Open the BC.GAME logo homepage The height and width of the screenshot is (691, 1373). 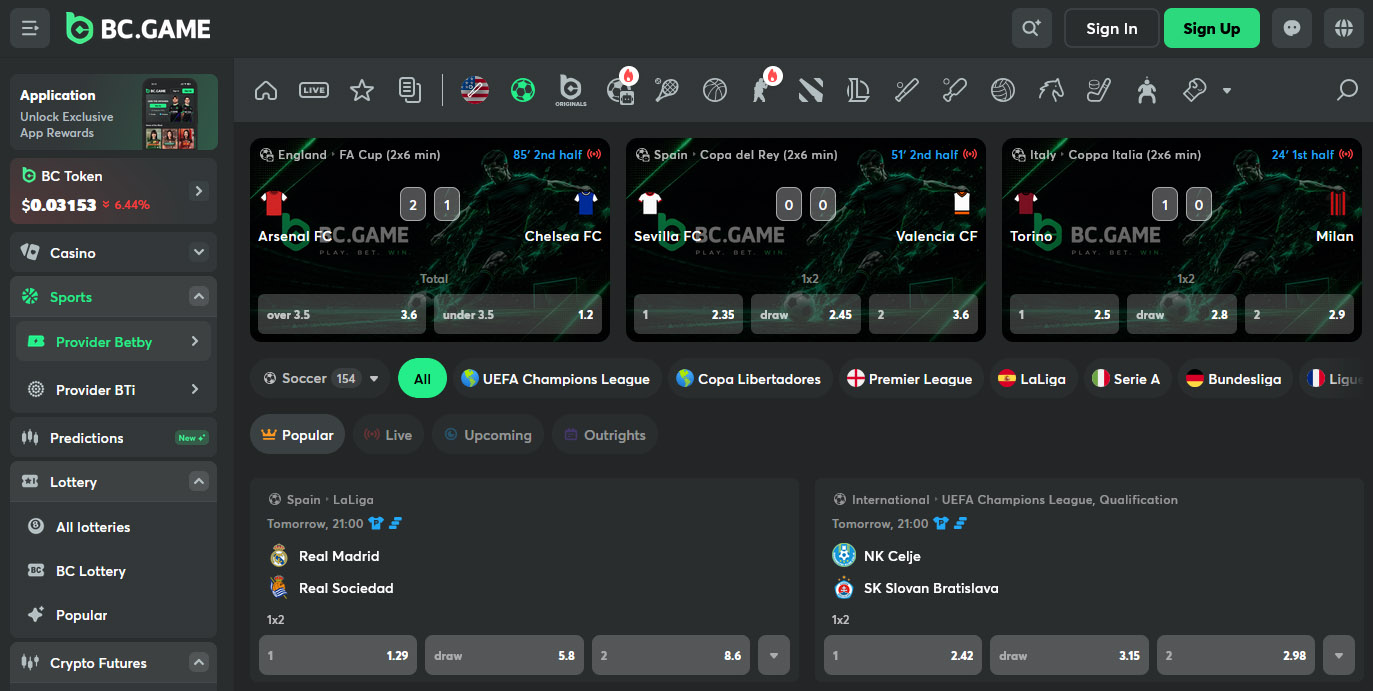pyautogui.click(x=138, y=28)
